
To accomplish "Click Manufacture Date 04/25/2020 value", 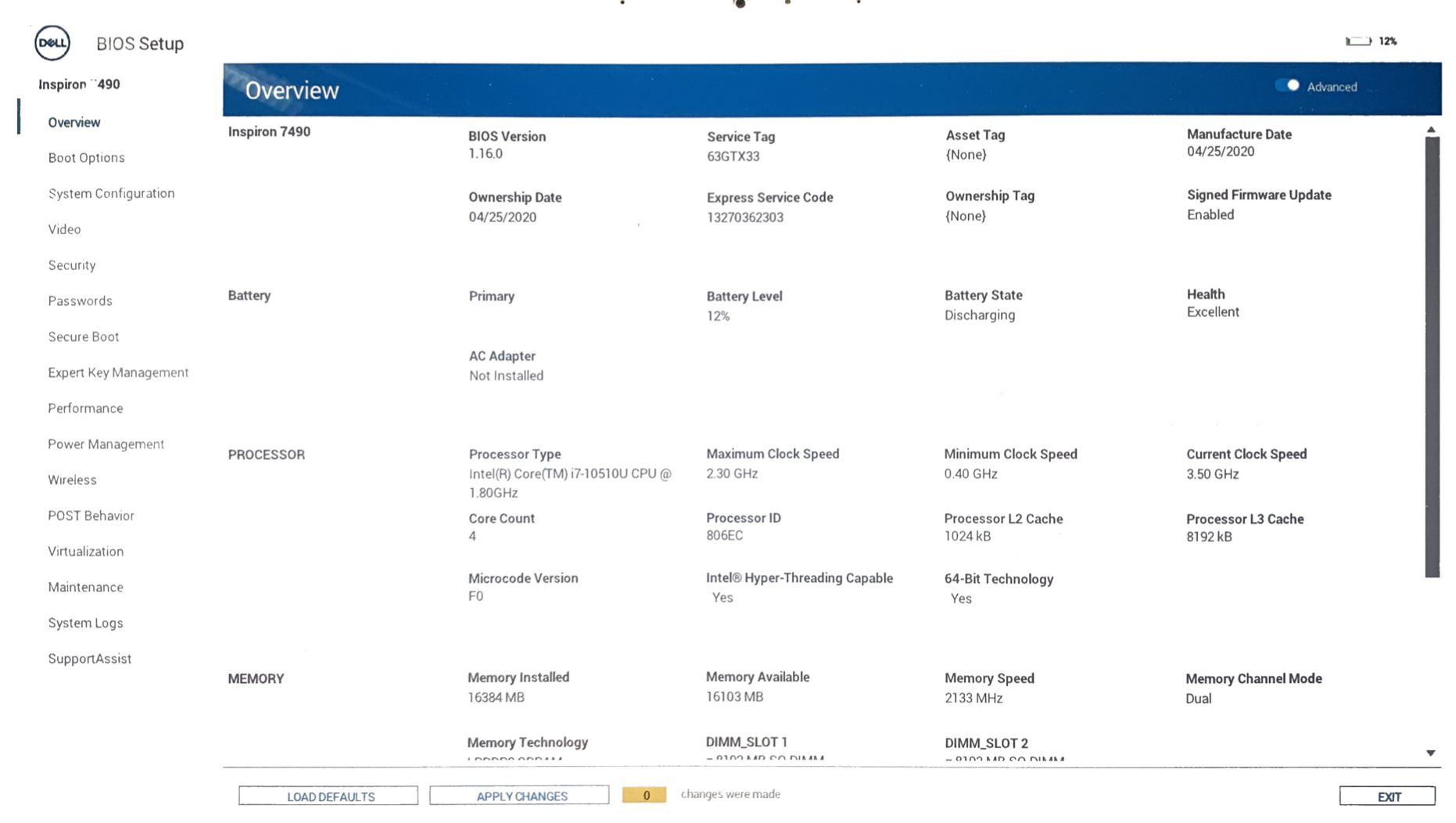I will click(x=1220, y=152).
